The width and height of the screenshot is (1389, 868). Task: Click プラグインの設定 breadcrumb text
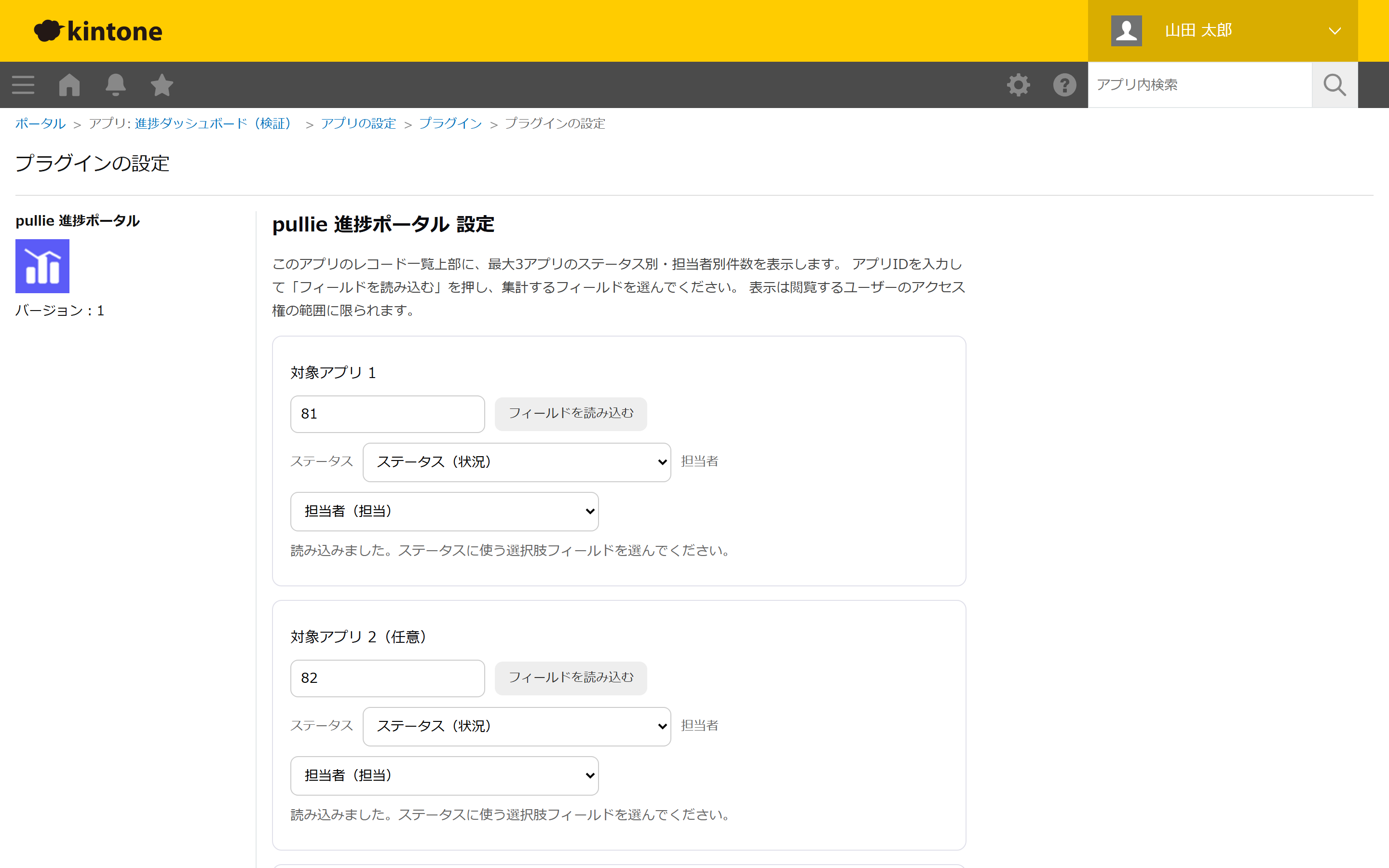click(x=555, y=123)
